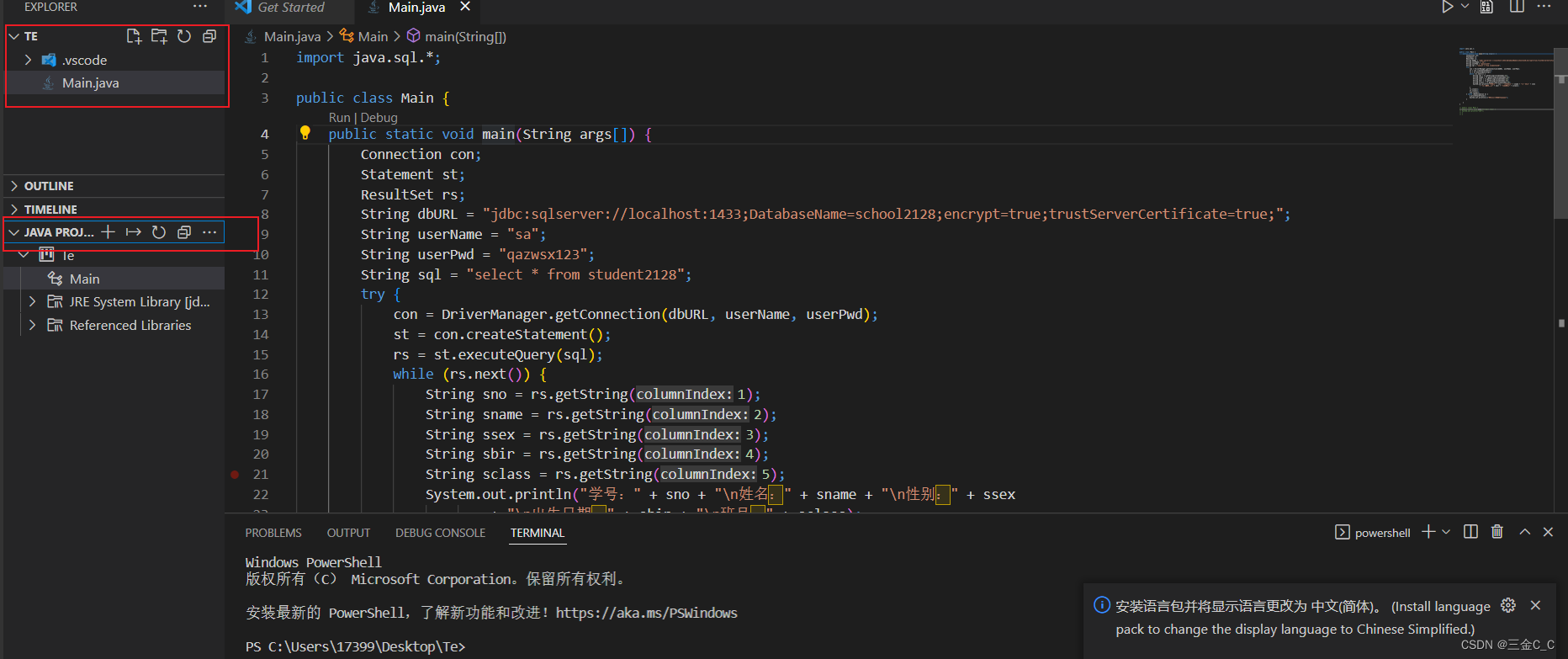Split the terminal panel

click(1470, 532)
